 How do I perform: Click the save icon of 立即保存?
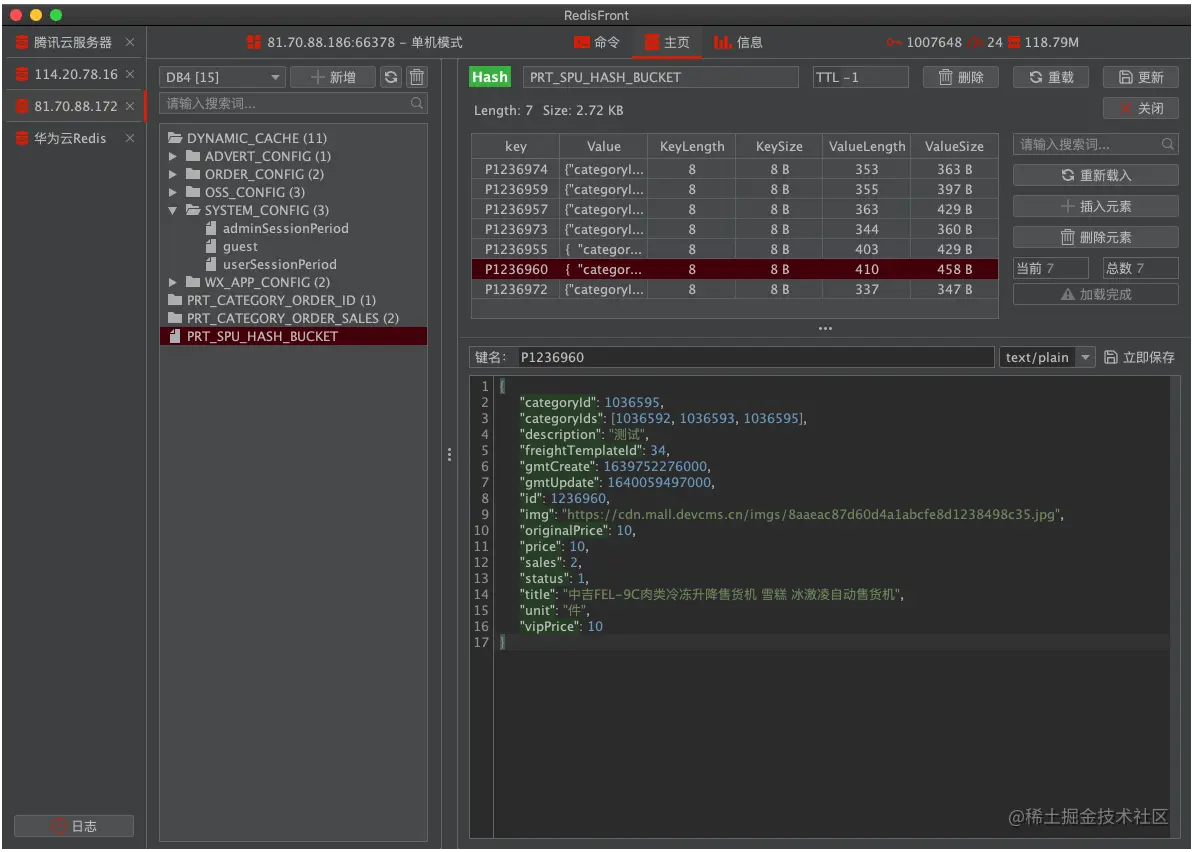pos(1111,357)
